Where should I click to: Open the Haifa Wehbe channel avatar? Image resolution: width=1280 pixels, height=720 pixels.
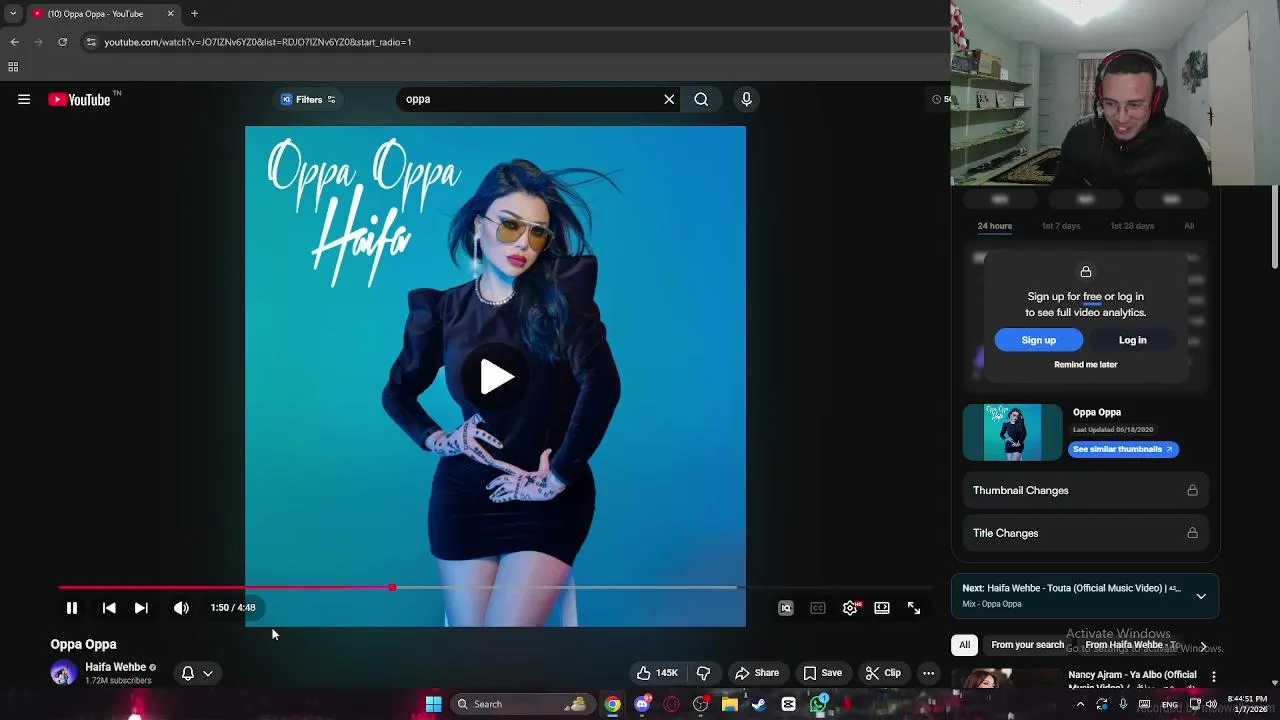point(63,673)
